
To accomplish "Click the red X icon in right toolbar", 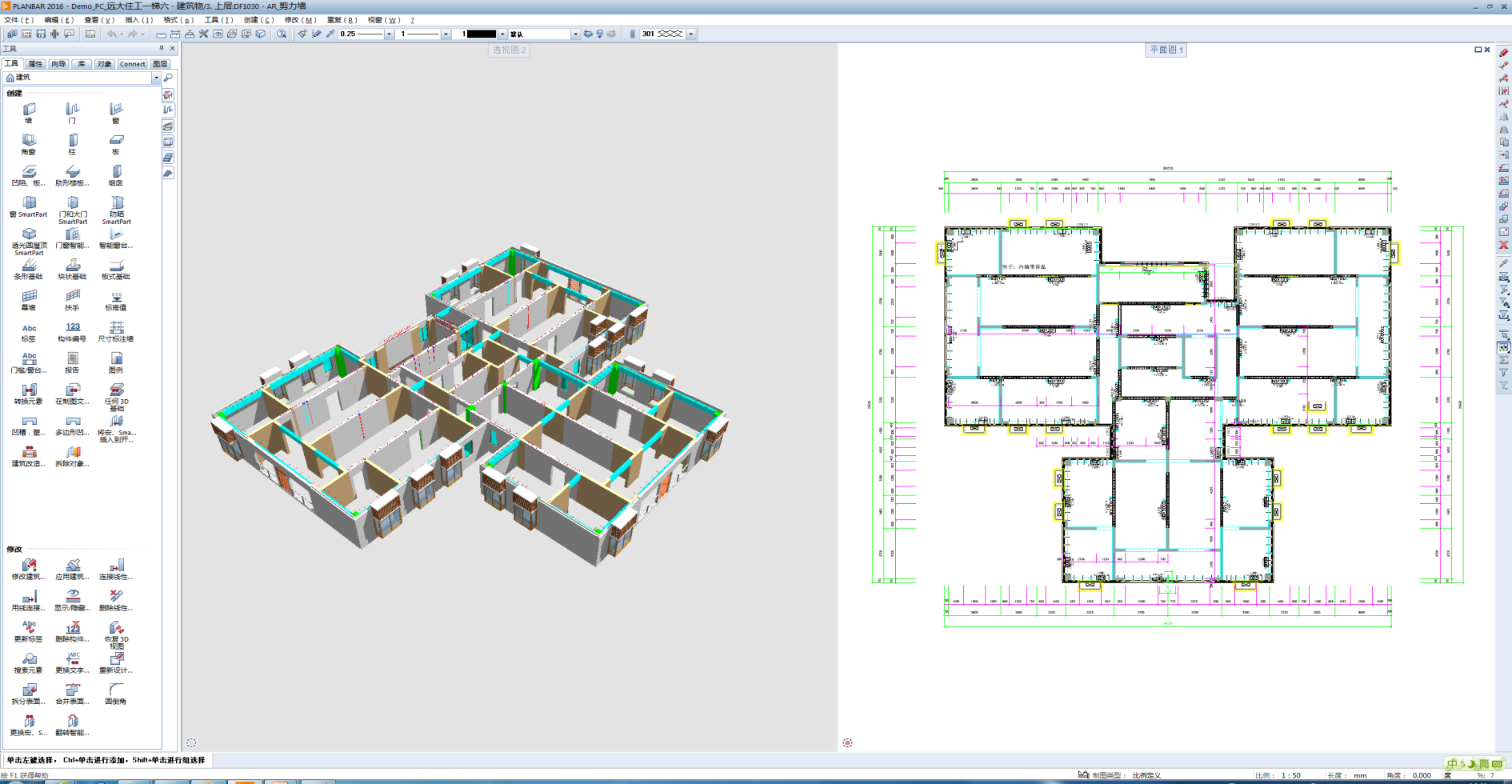I will [x=1503, y=245].
